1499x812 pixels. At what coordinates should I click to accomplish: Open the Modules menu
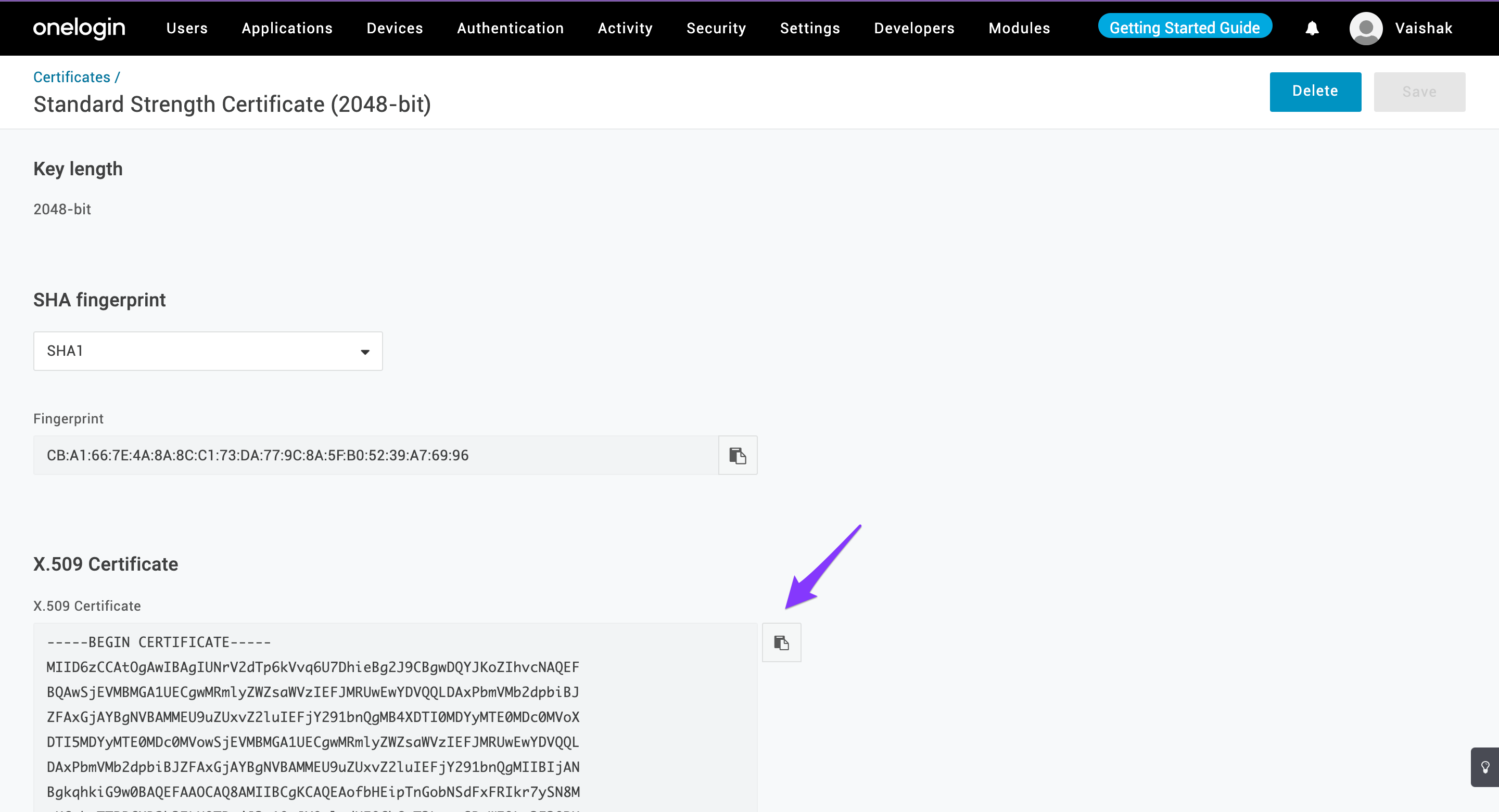click(x=1019, y=28)
